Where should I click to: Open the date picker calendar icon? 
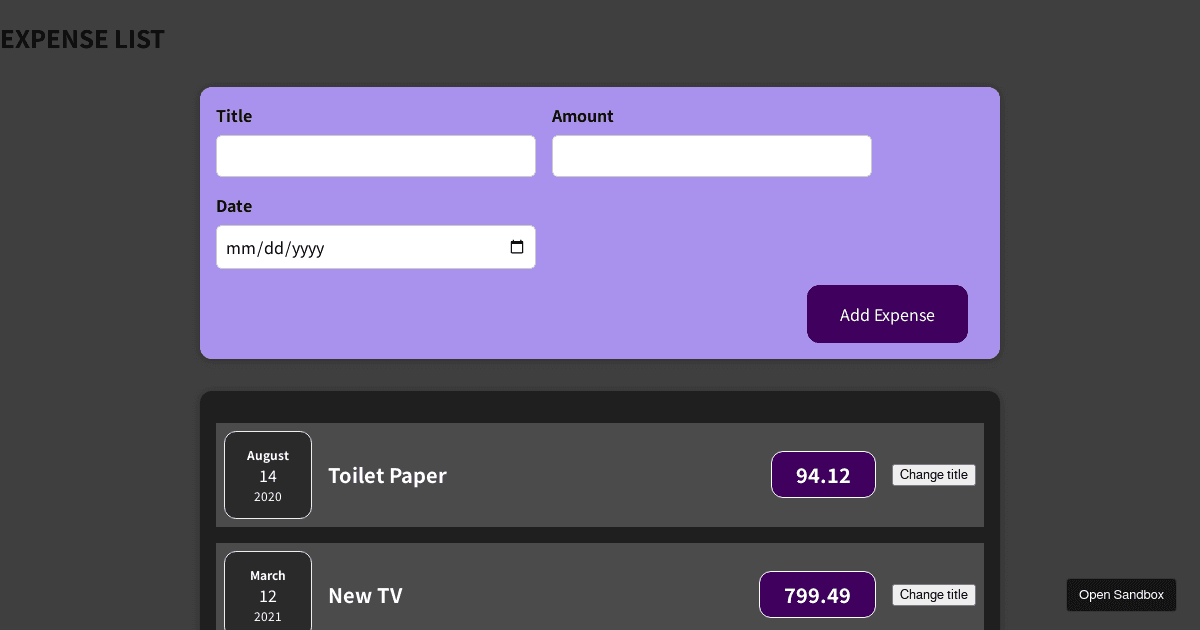coord(518,246)
